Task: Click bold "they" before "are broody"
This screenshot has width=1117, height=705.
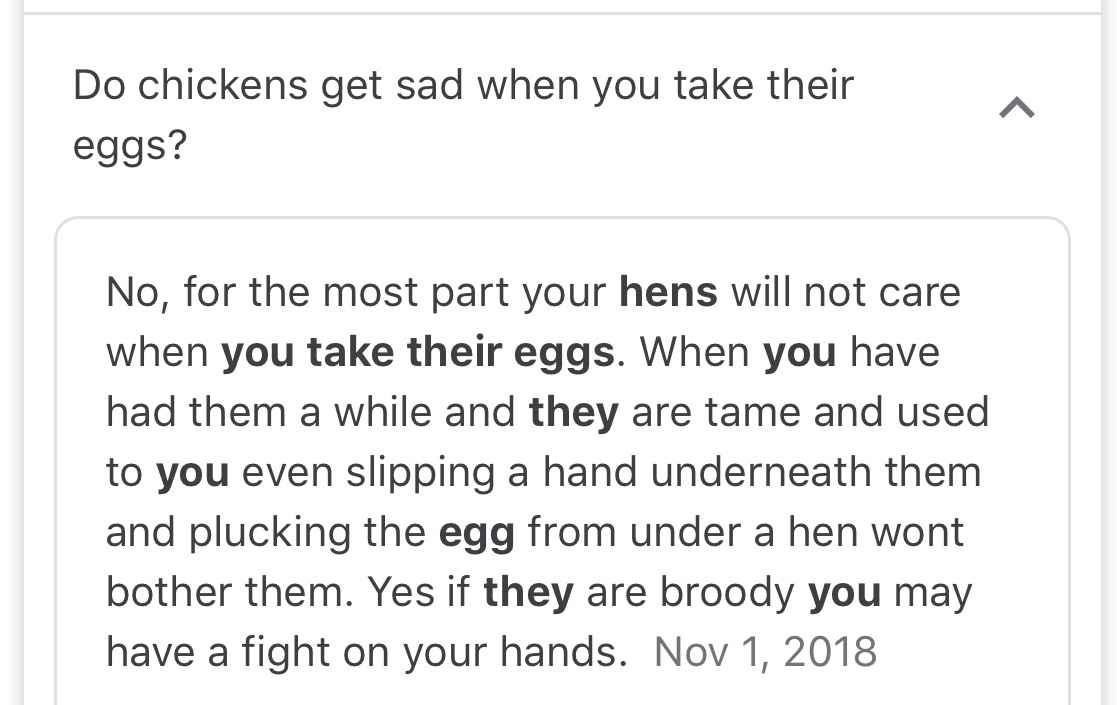Action: (528, 592)
